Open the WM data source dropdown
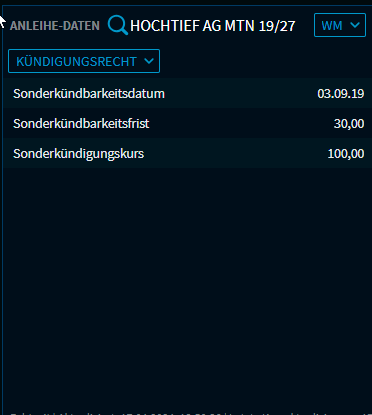The height and width of the screenshot is (415, 372). click(x=340, y=25)
